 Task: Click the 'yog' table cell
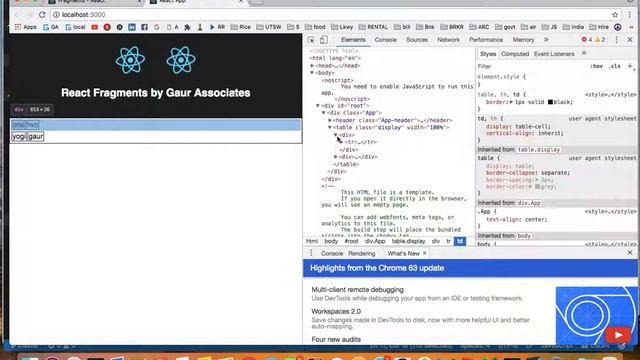[18, 136]
